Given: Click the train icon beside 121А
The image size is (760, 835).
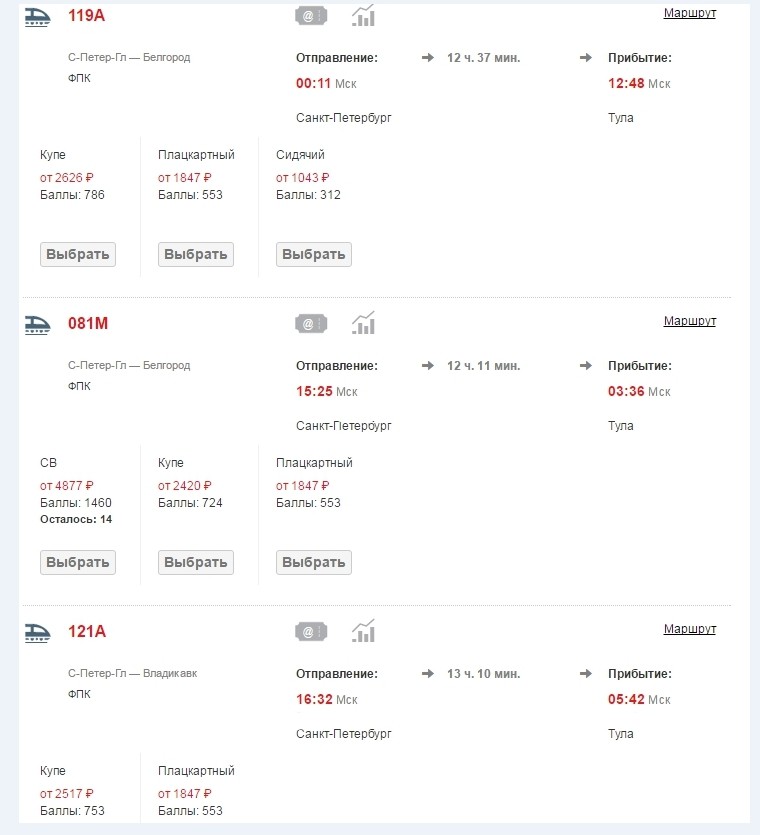Looking at the screenshot, I should (37, 632).
